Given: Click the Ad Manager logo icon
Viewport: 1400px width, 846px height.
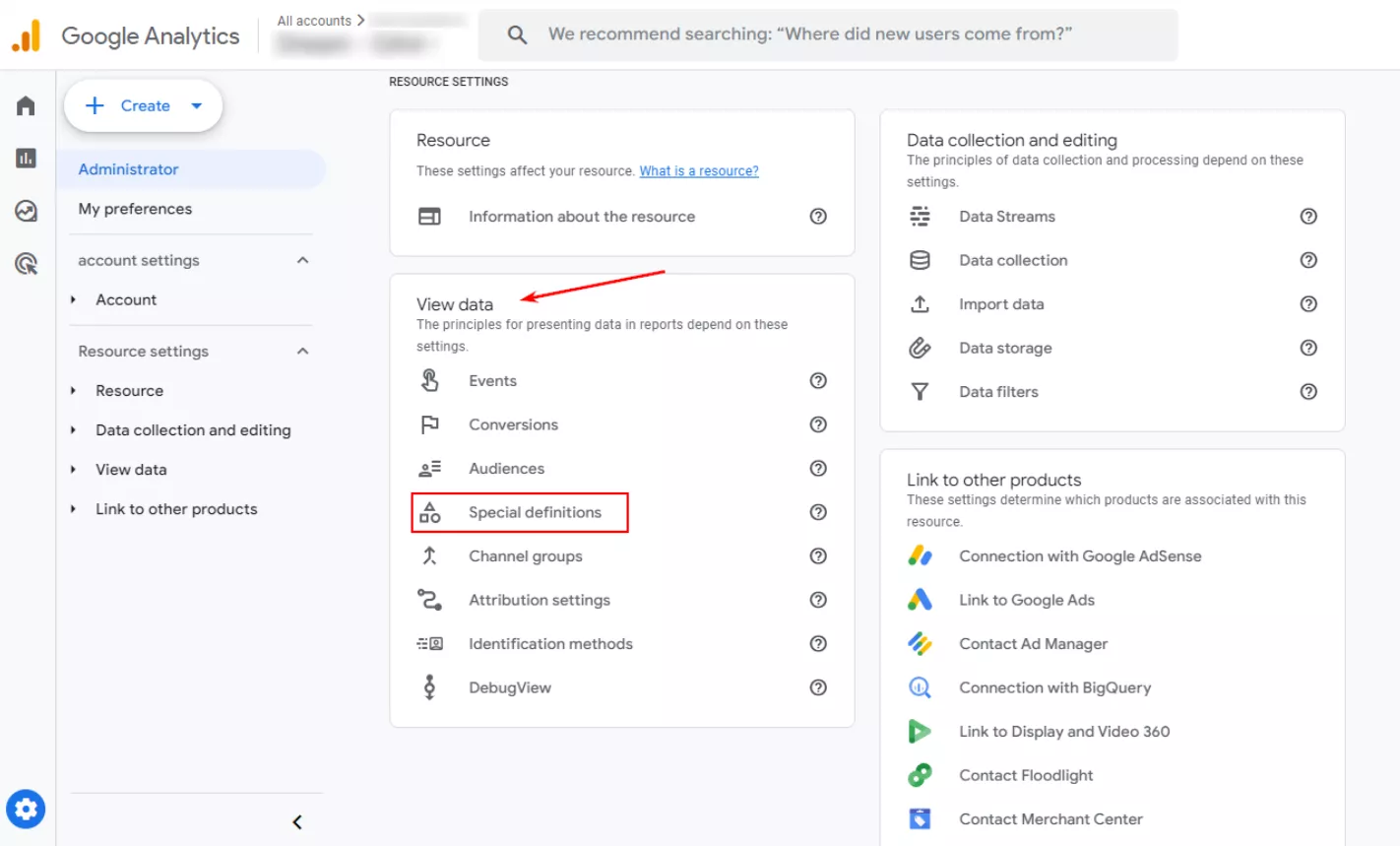Looking at the screenshot, I should pyautogui.click(x=920, y=644).
